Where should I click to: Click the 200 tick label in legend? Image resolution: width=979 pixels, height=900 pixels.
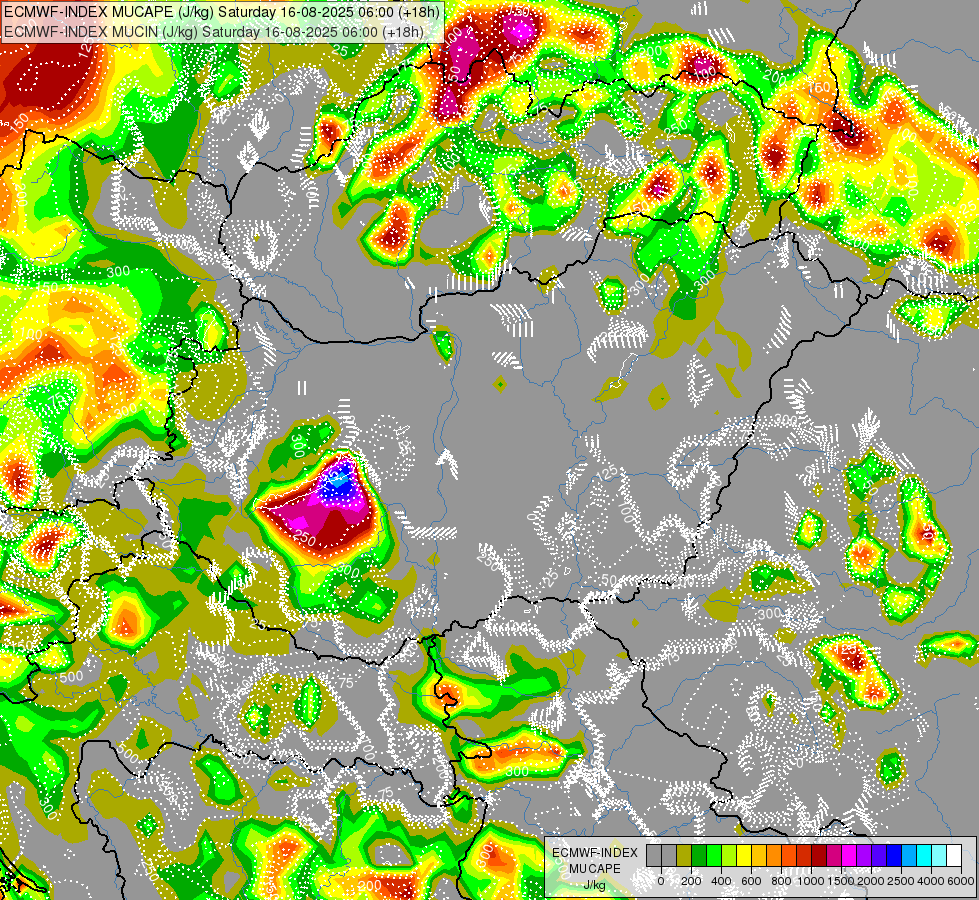[691, 881]
